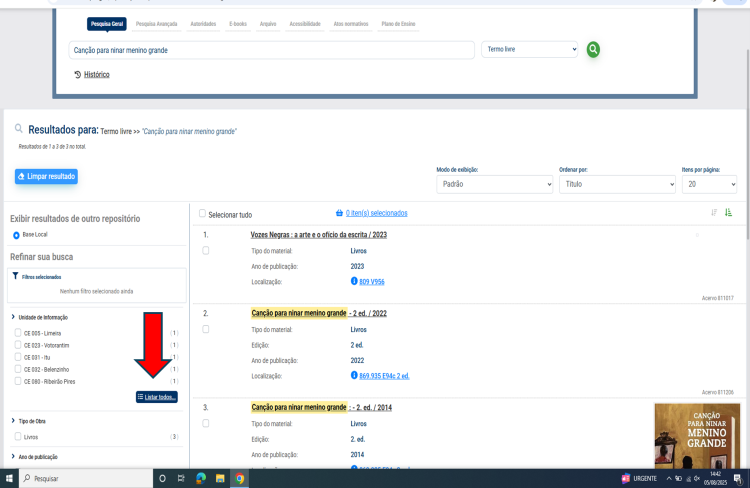Switch to the Pesquisa Avançada tab
Screen dimensions: 750x488
tap(159, 24)
